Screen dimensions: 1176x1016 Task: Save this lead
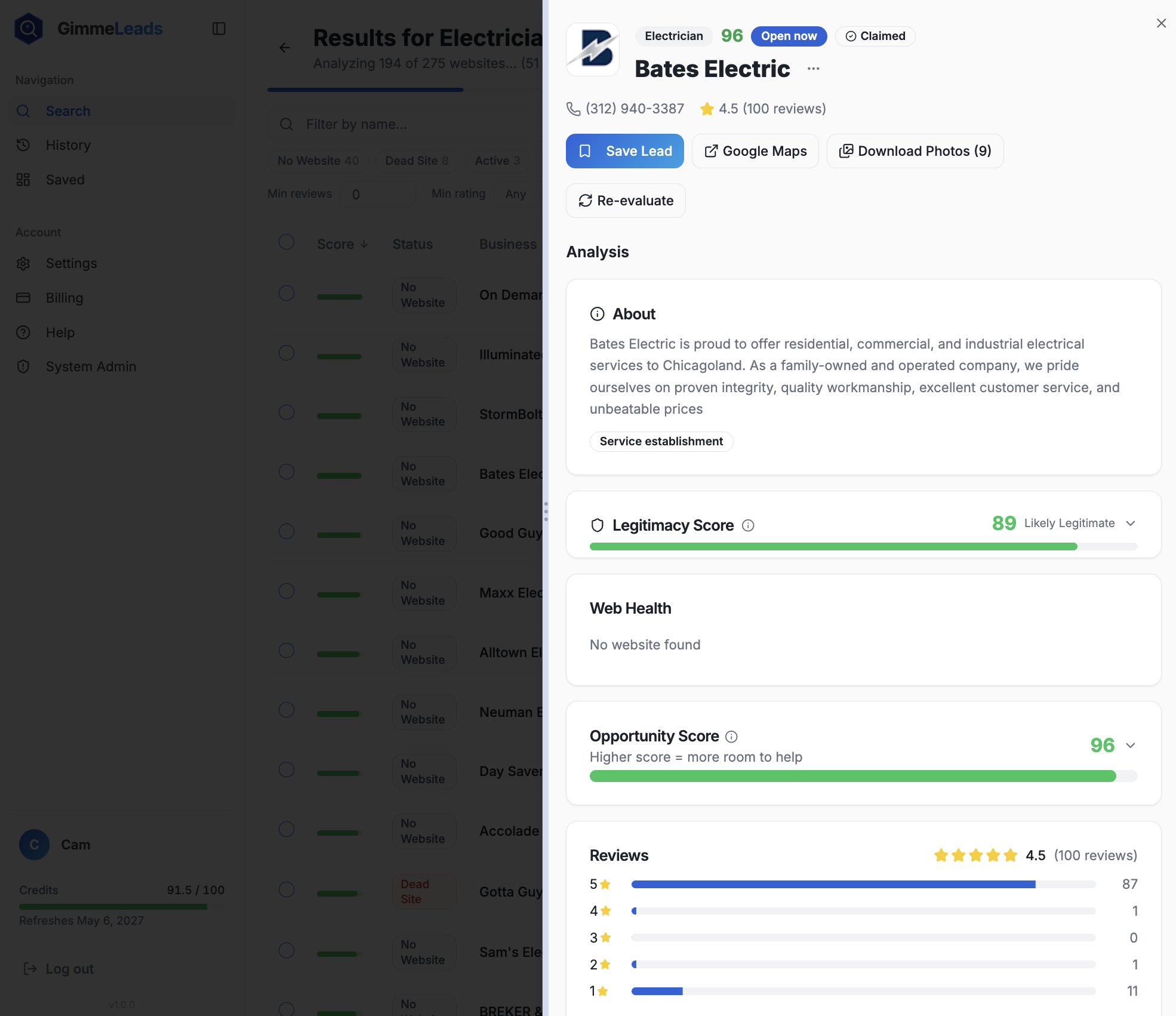coord(625,151)
